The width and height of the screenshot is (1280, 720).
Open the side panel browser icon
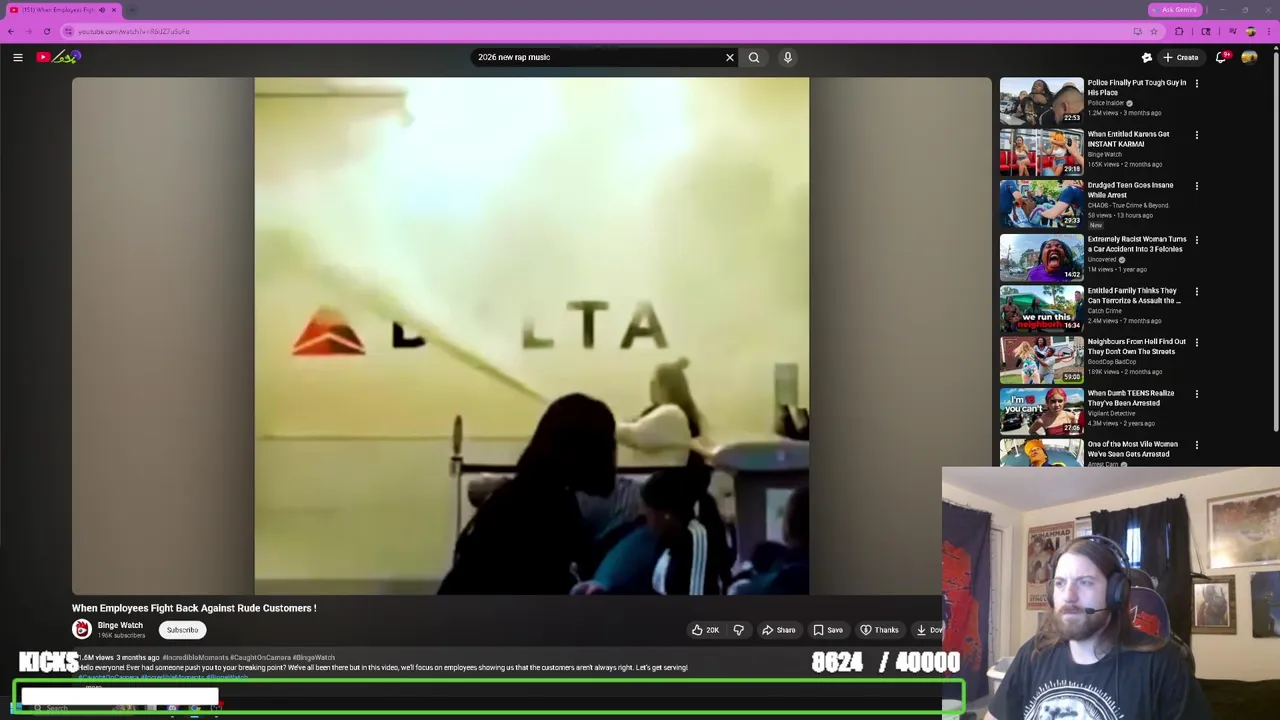click(1206, 31)
